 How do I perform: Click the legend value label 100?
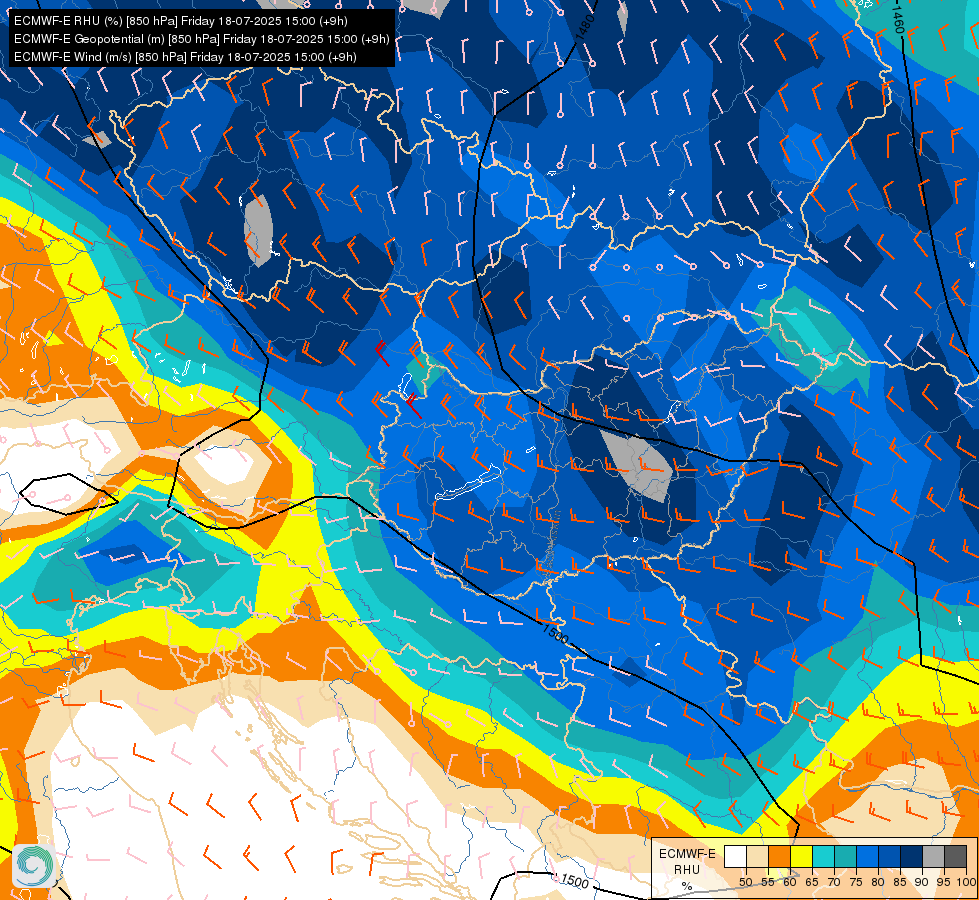(966, 882)
